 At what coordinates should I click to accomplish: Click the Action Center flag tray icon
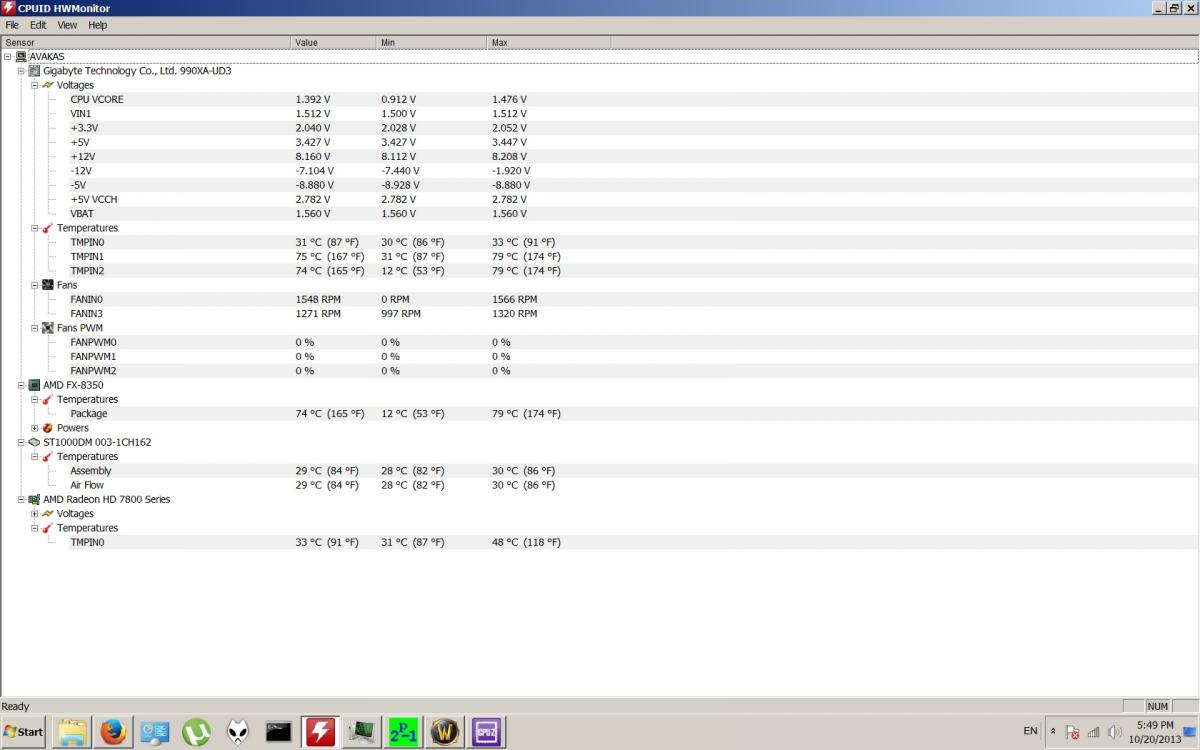(1072, 732)
